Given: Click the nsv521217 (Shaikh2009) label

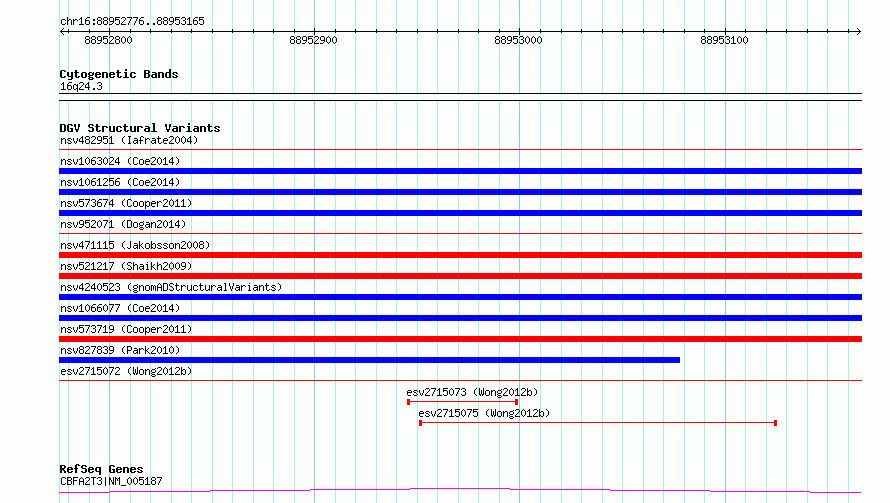Looking at the screenshot, I should pyautogui.click(x=126, y=266).
